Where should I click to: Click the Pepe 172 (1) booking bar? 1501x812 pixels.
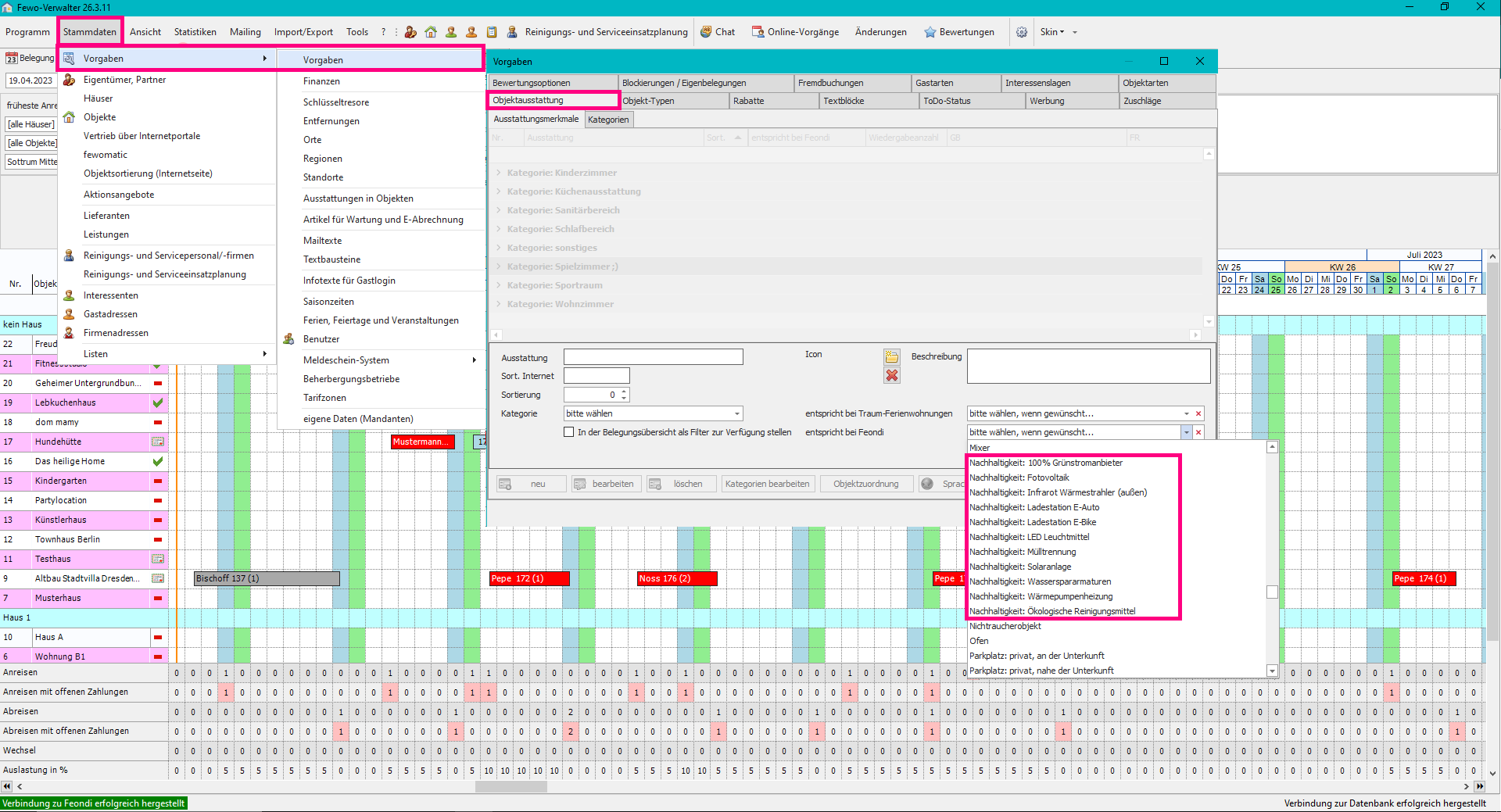[529, 578]
